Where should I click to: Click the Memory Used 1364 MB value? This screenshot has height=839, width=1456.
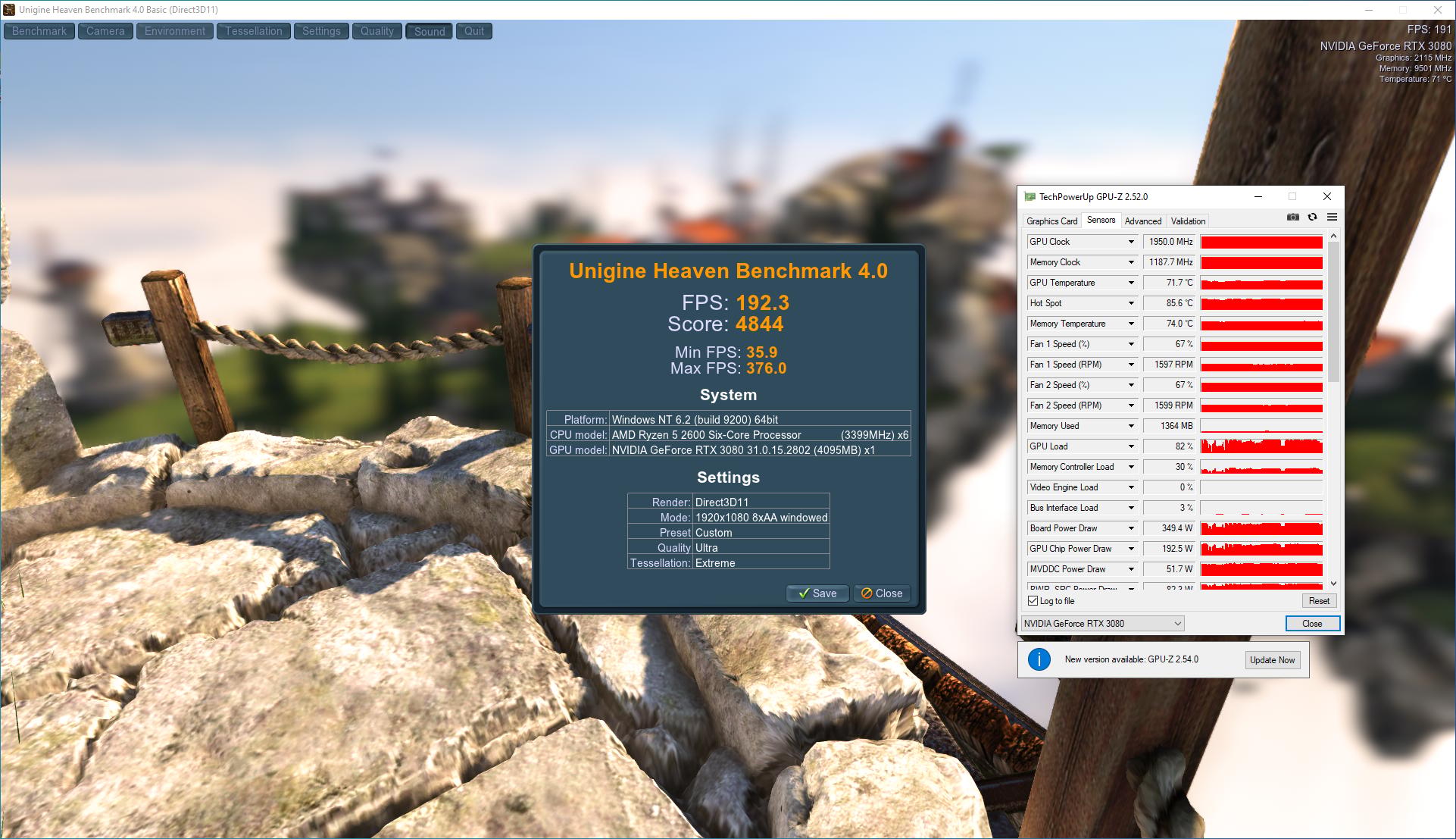(1170, 426)
